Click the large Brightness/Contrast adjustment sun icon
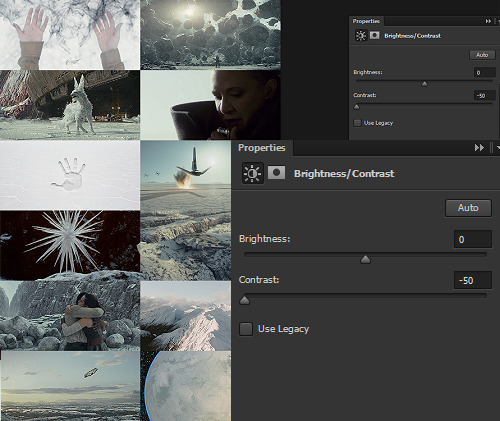The height and width of the screenshot is (421, 500). [253, 173]
